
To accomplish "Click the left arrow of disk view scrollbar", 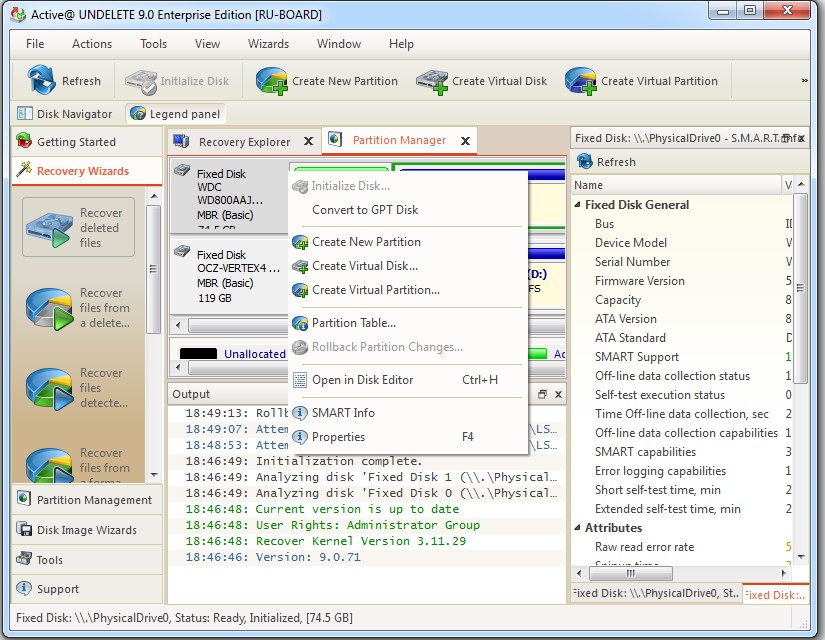I will tap(178, 325).
